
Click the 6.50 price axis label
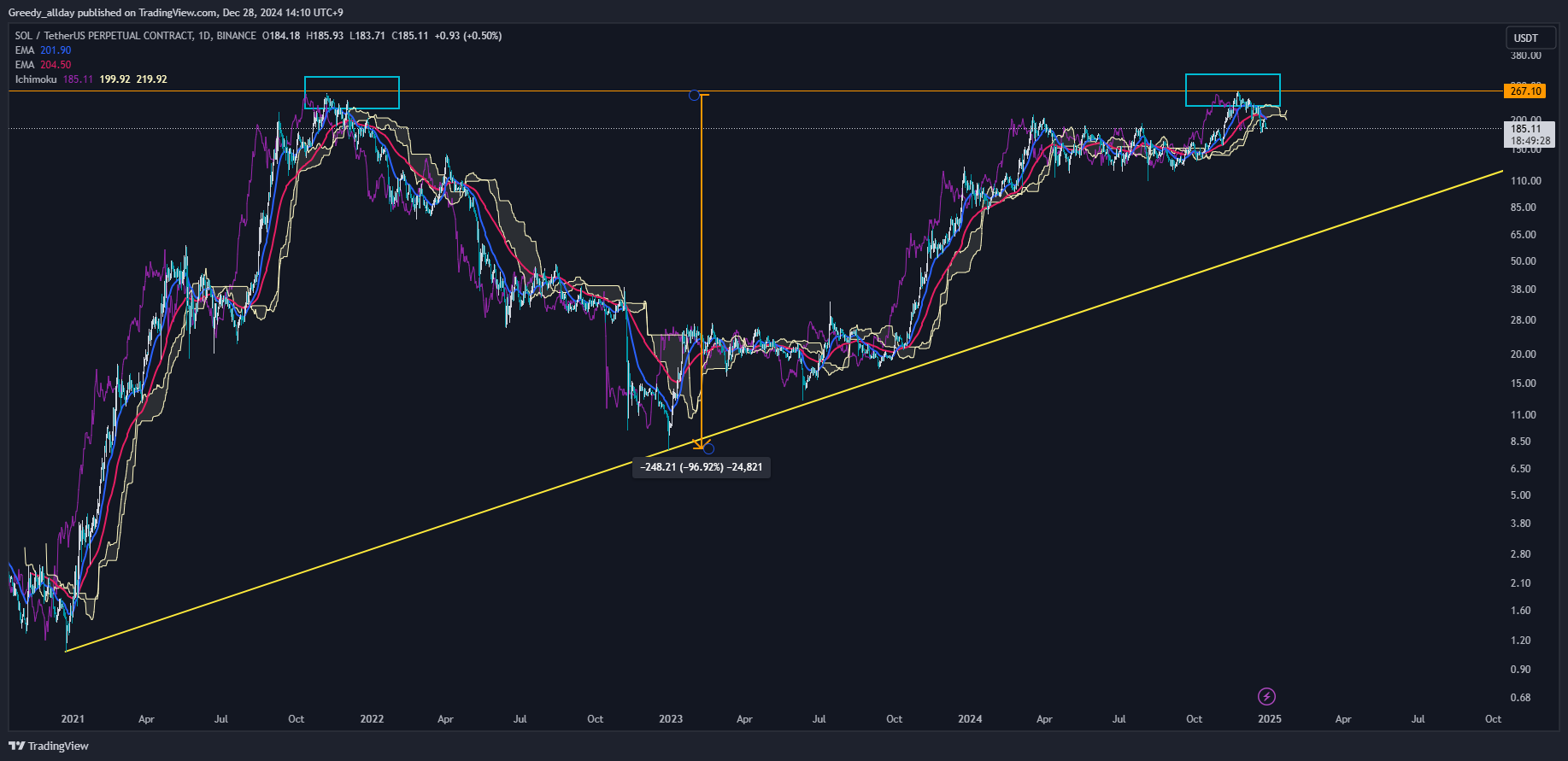pyautogui.click(x=1521, y=469)
